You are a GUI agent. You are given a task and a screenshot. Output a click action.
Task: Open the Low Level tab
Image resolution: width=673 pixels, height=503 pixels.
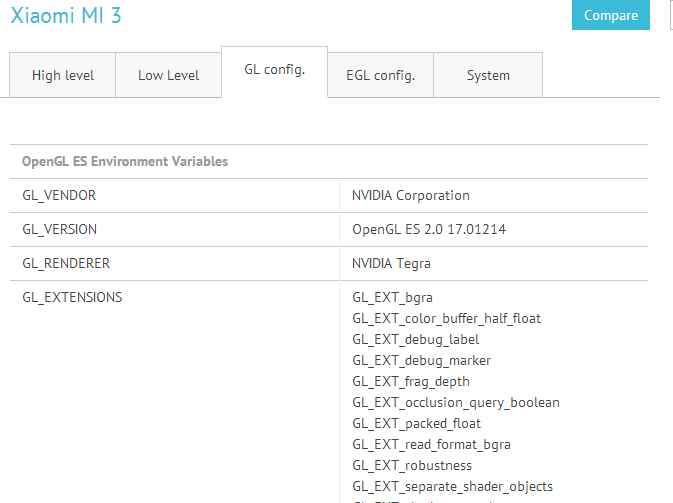pyautogui.click(x=168, y=75)
